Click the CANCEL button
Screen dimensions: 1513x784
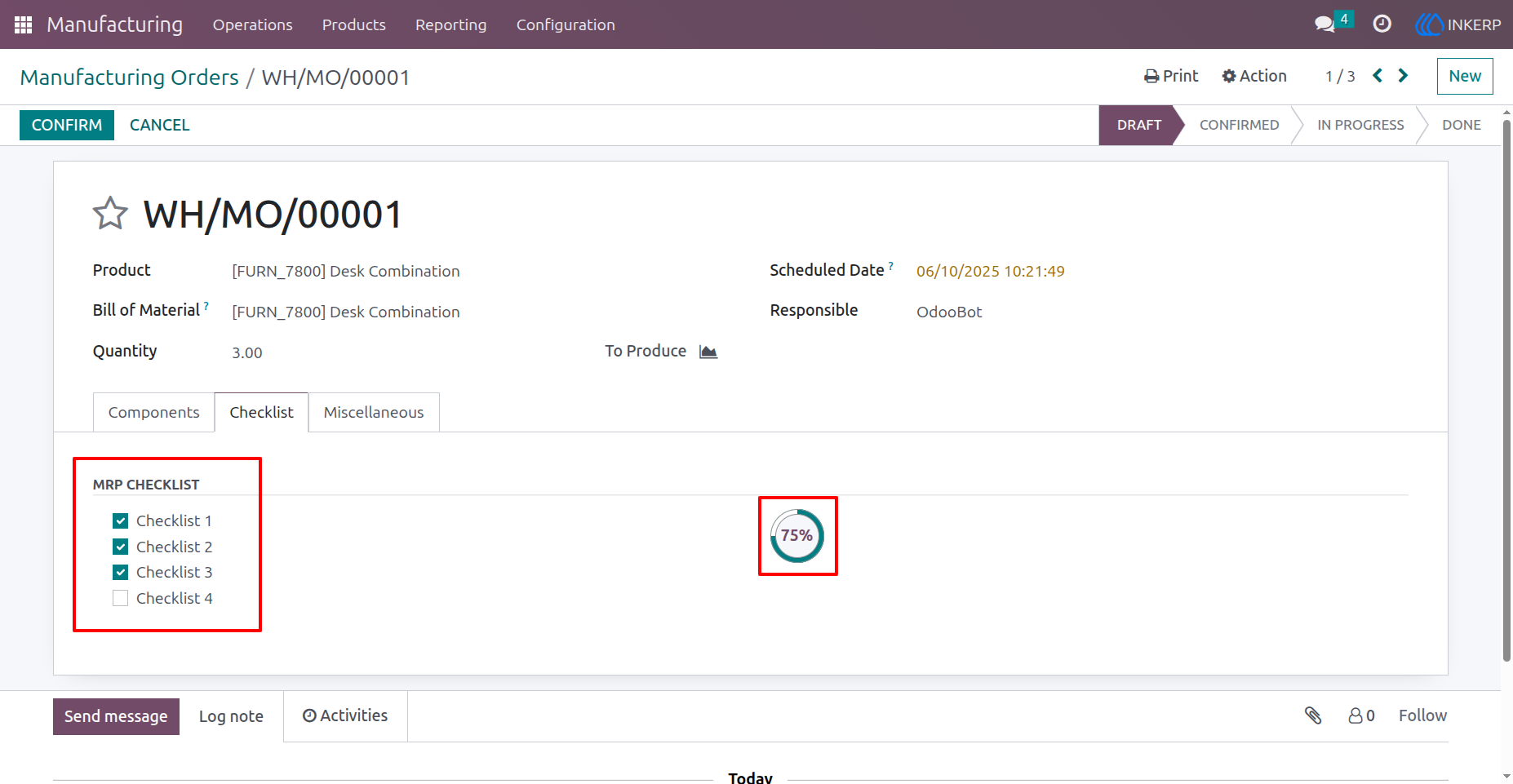pos(159,125)
